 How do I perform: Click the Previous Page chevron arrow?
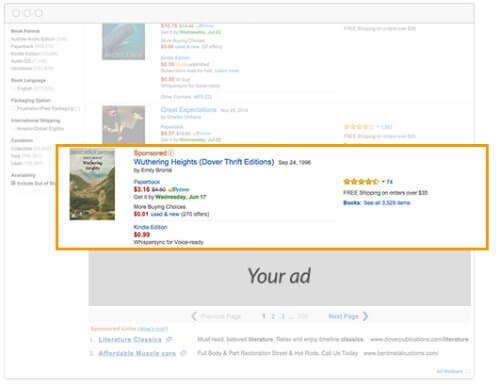tap(194, 316)
